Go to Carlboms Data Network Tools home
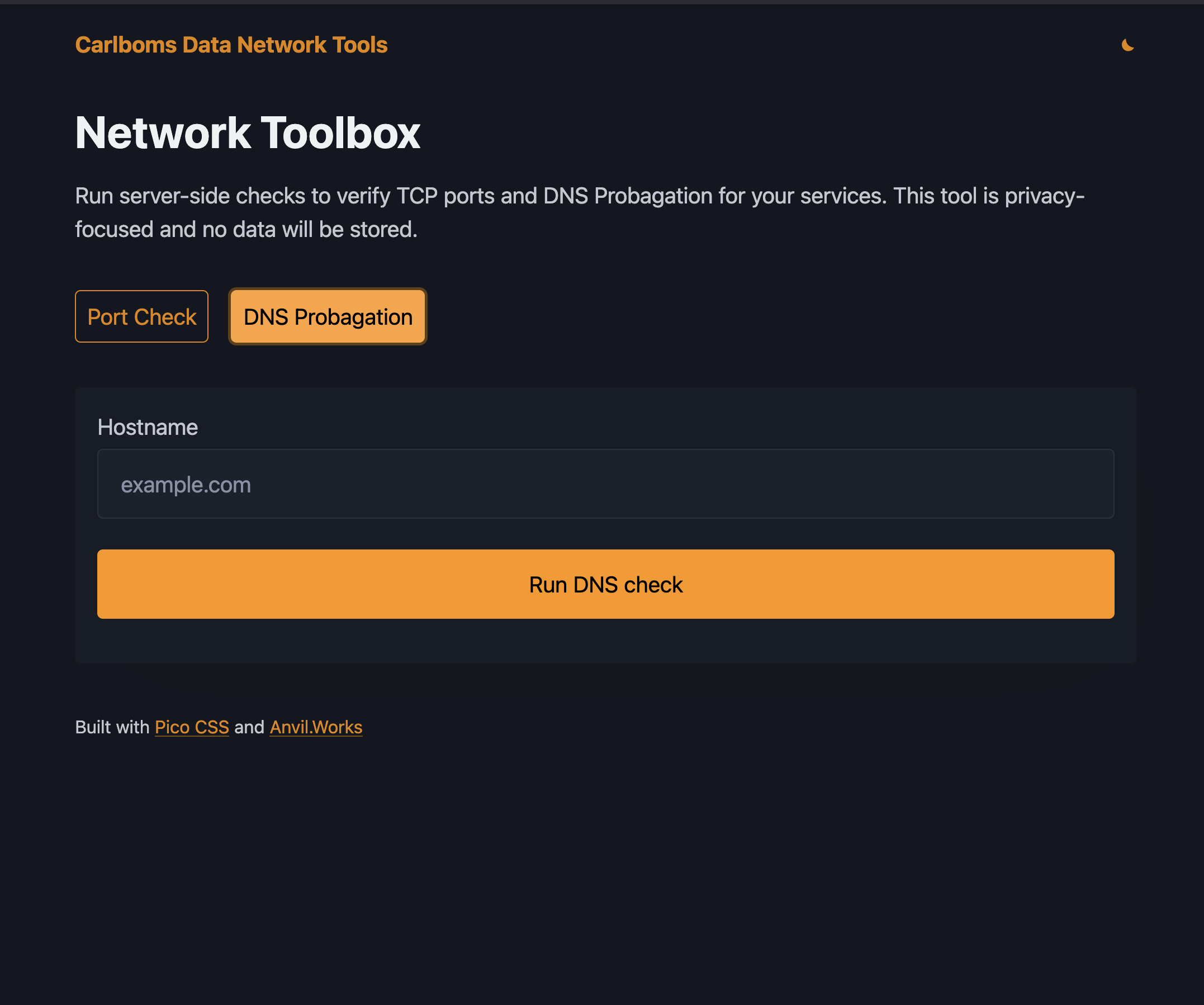The width and height of the screenshot is (1204, 1005). pyautogui.click(x=231, y=45)
